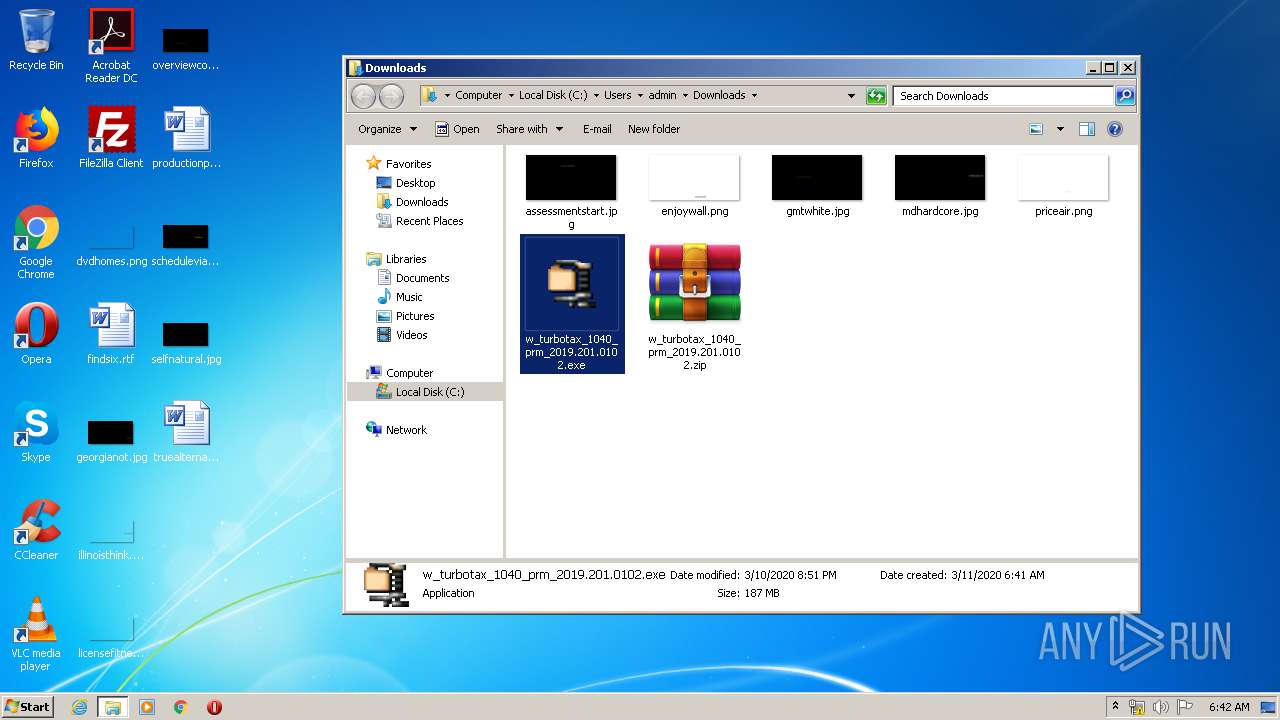Open the Recycle Bin desktop icon
The height and width of the screenshot is (720, 1280).
click(36, 40)
